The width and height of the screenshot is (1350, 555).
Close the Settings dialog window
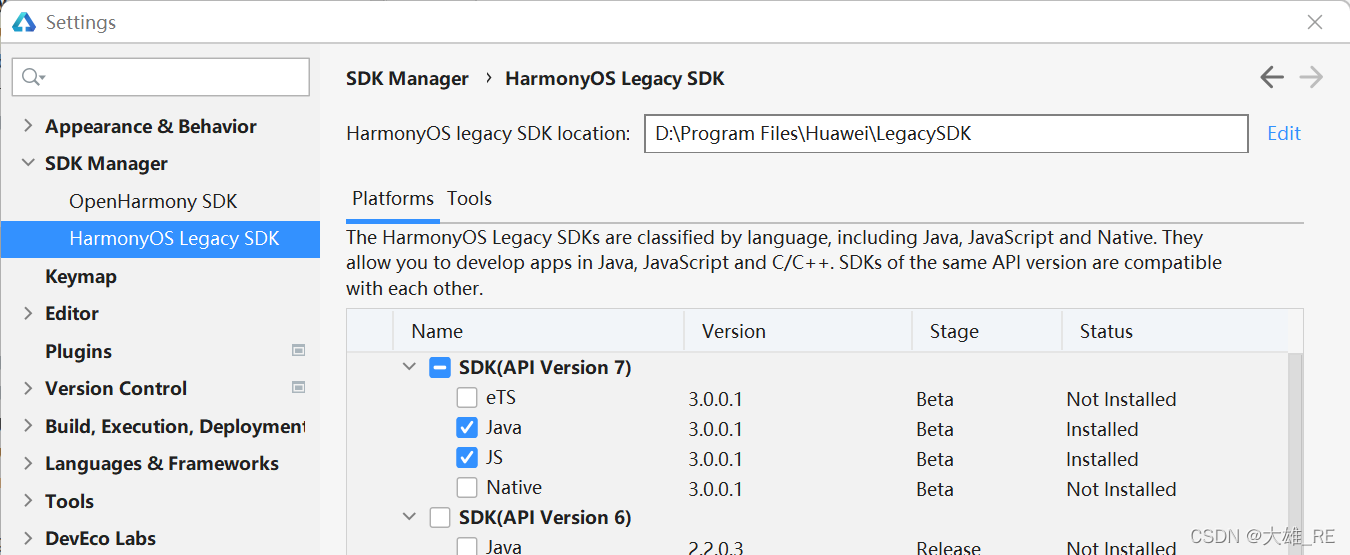(1316, 22)
